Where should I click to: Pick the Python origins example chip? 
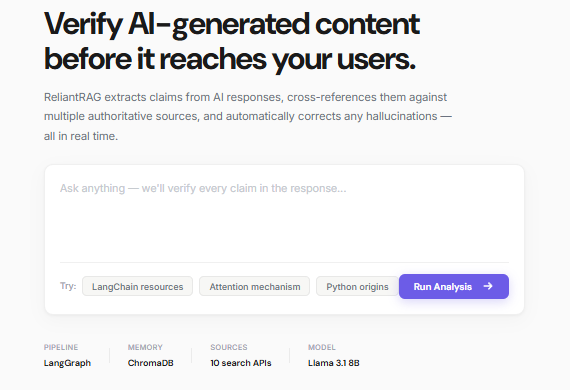coord(357,286)
